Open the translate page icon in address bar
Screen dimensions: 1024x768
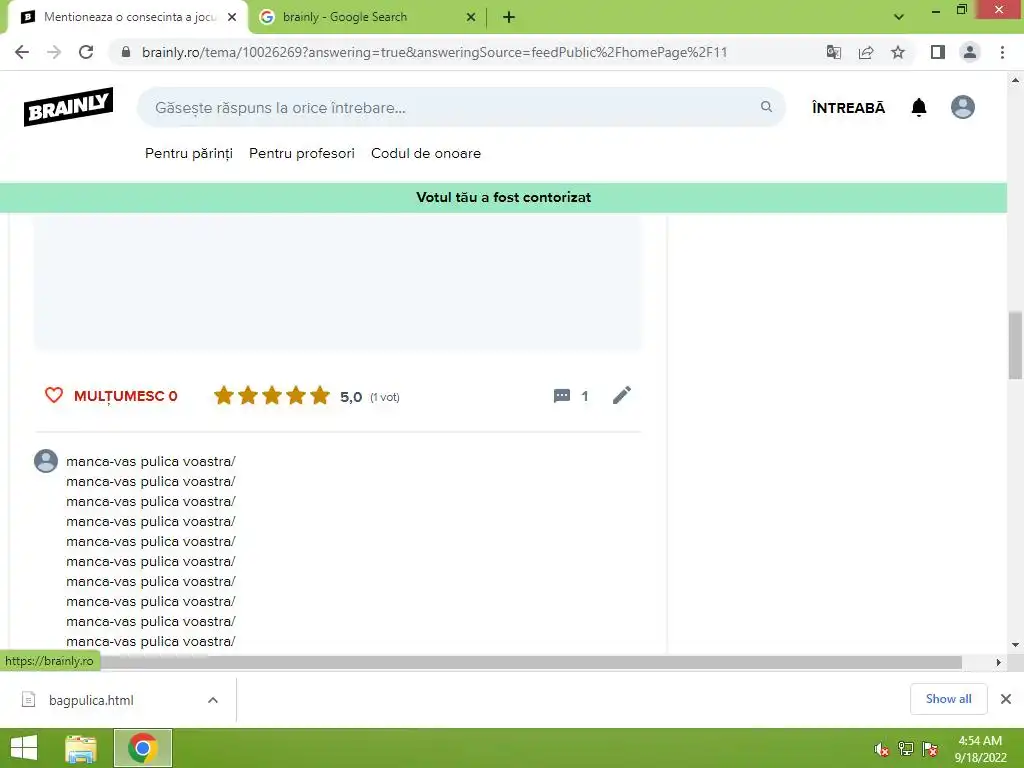pos(833,52)
